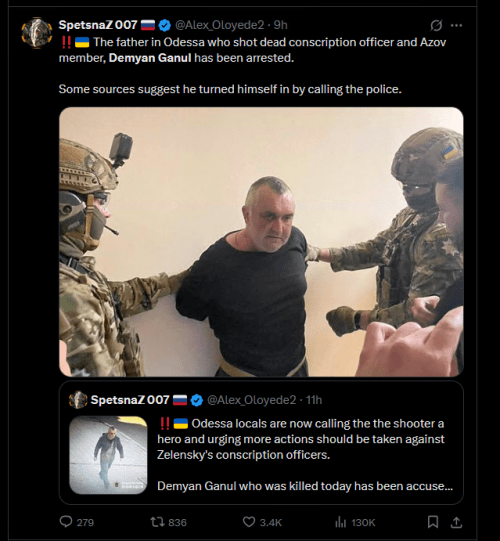This screenshot has height=541, width=500.
Task: Click the quoted post's small profile avatar
Action: click(x=78, y=400)
